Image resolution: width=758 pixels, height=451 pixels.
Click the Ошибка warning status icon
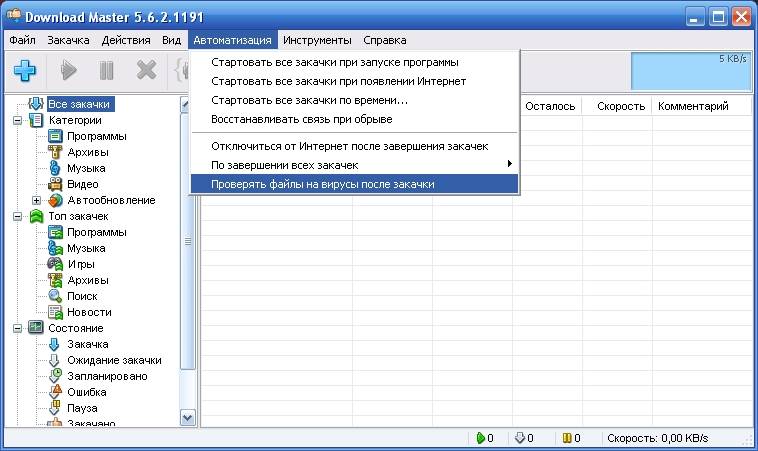(x=55, y=392)
